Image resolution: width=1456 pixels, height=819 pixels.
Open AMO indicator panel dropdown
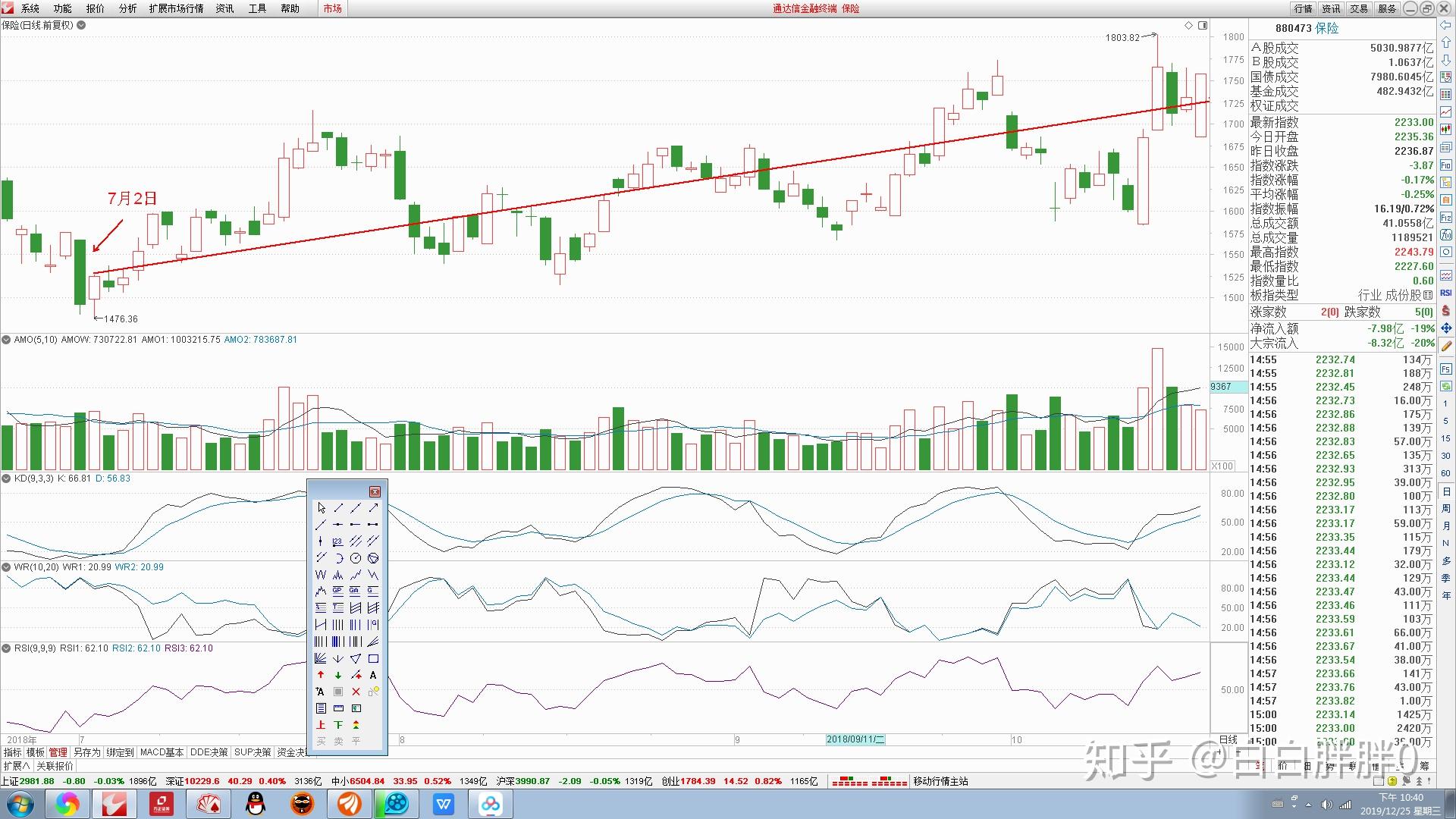click(6, 340)
